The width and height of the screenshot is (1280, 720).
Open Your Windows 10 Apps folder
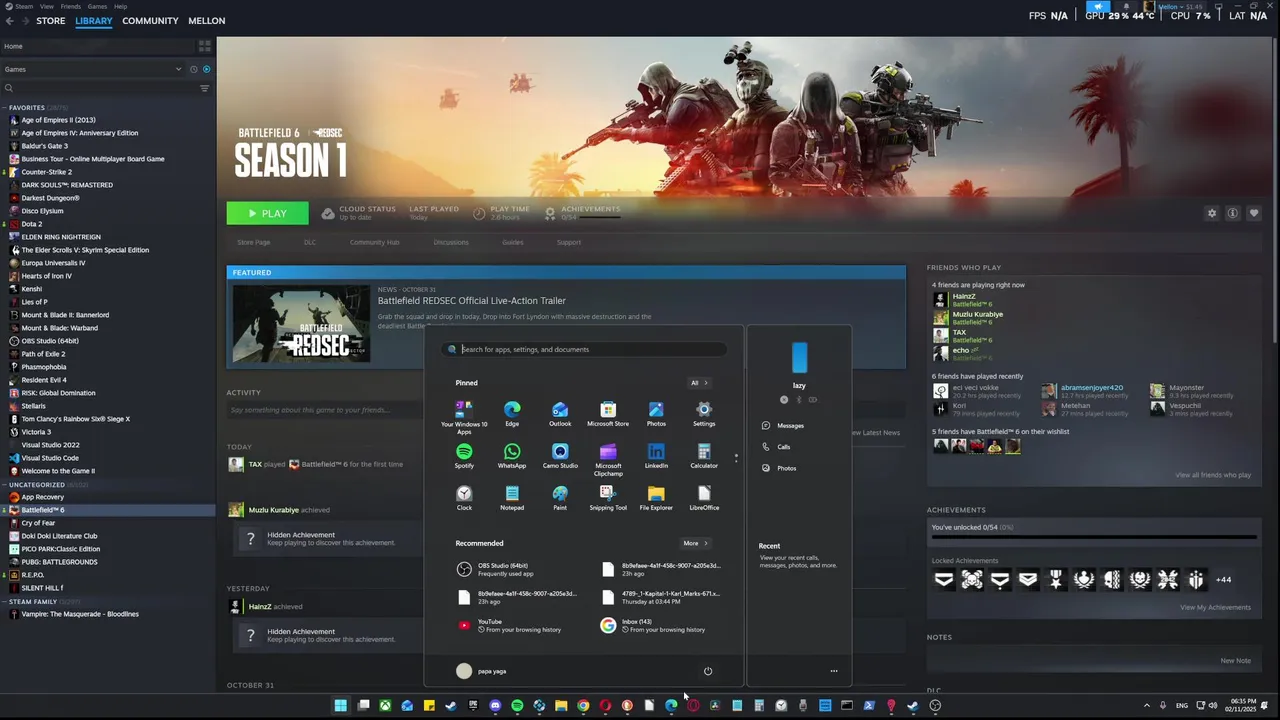pos(464,417)
